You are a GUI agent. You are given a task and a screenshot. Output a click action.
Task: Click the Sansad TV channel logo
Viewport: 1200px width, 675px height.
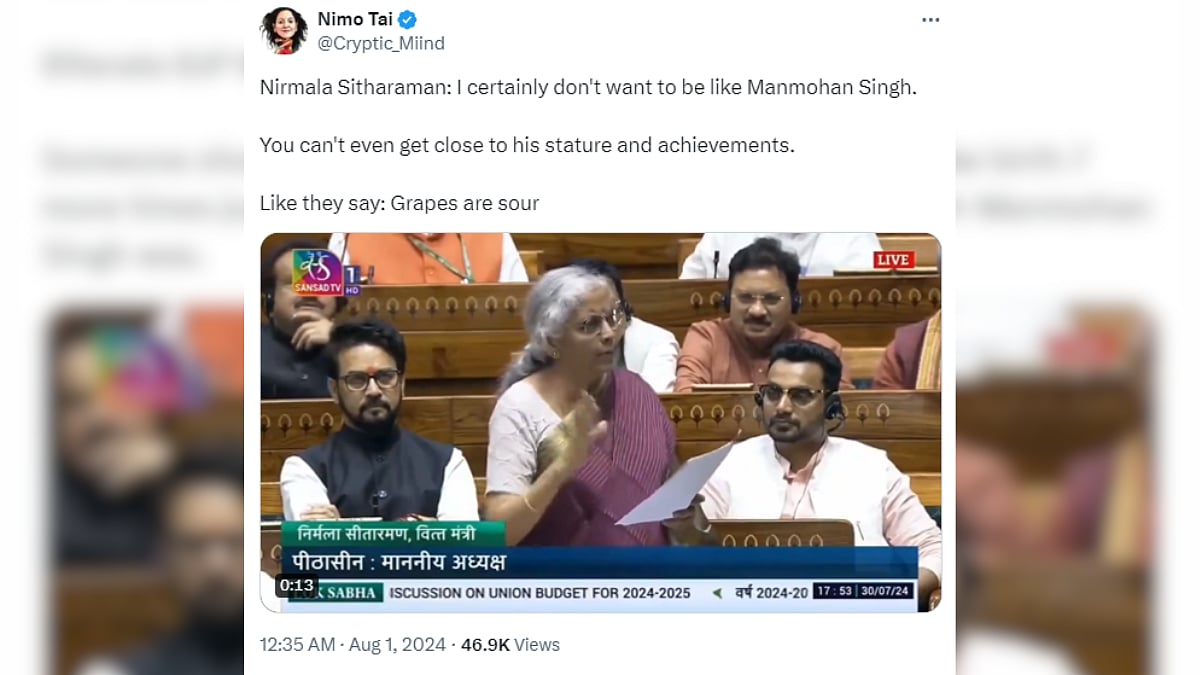click(x=318, y=271)
